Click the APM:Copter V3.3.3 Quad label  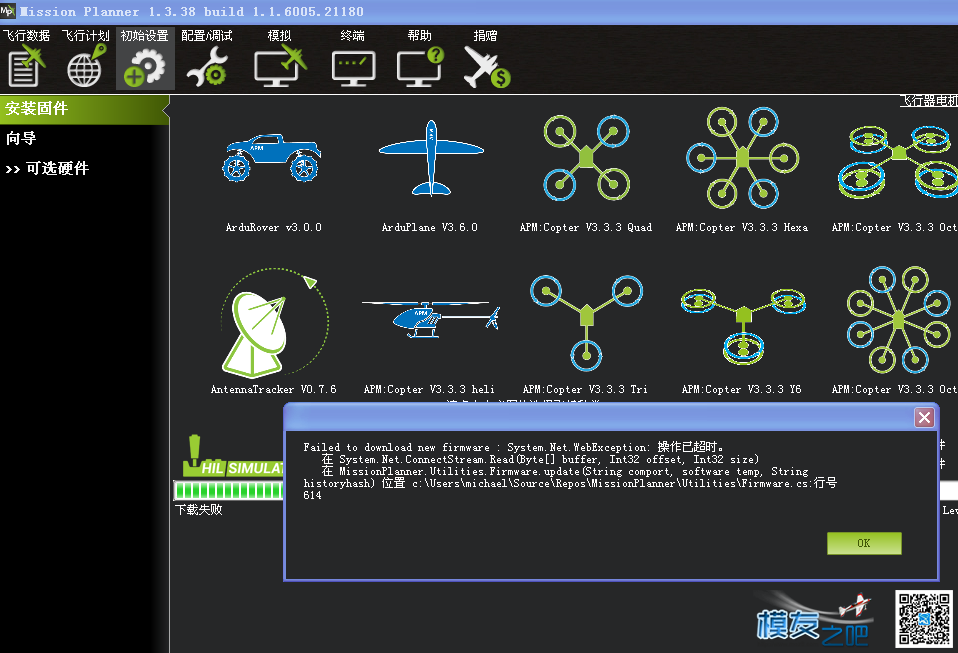586,227
